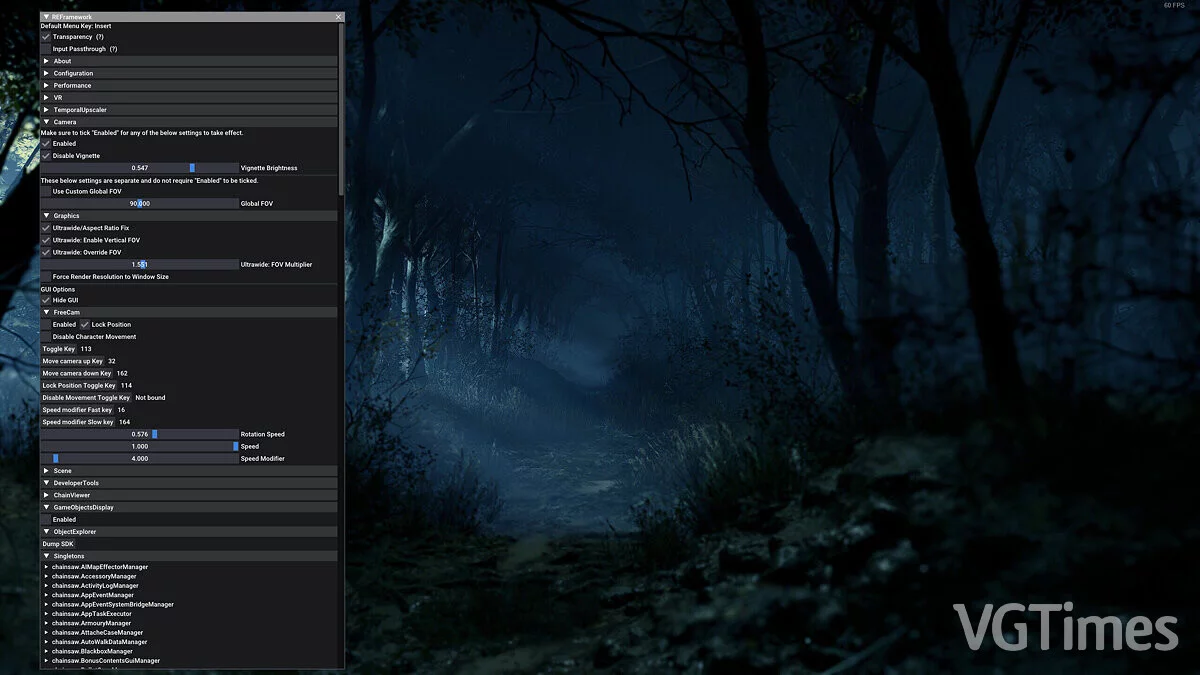The height and width of the screenshot is (675, 1200).
Task: Uncheck Disable Vignette
Action: (45, 155)
